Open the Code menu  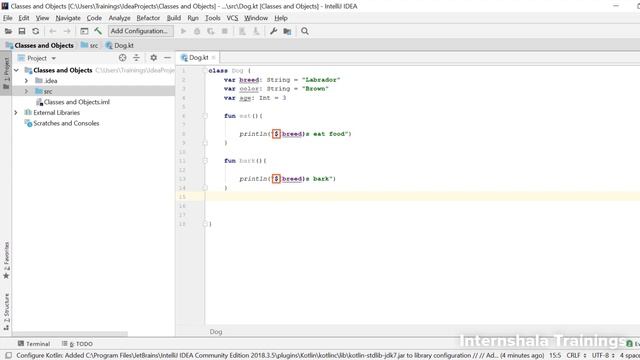94,18
